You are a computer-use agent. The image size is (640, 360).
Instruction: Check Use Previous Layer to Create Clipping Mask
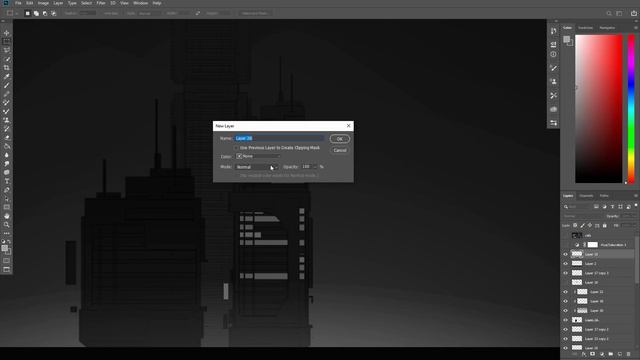(x=236, y=148)
